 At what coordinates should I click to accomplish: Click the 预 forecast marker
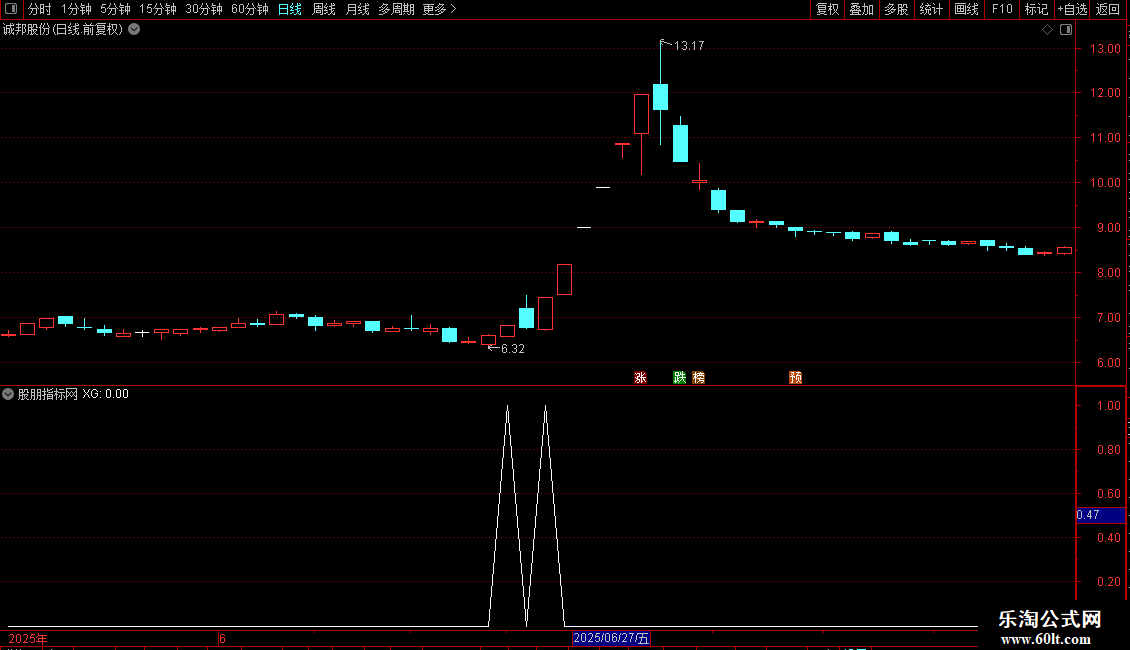(796, 378)
